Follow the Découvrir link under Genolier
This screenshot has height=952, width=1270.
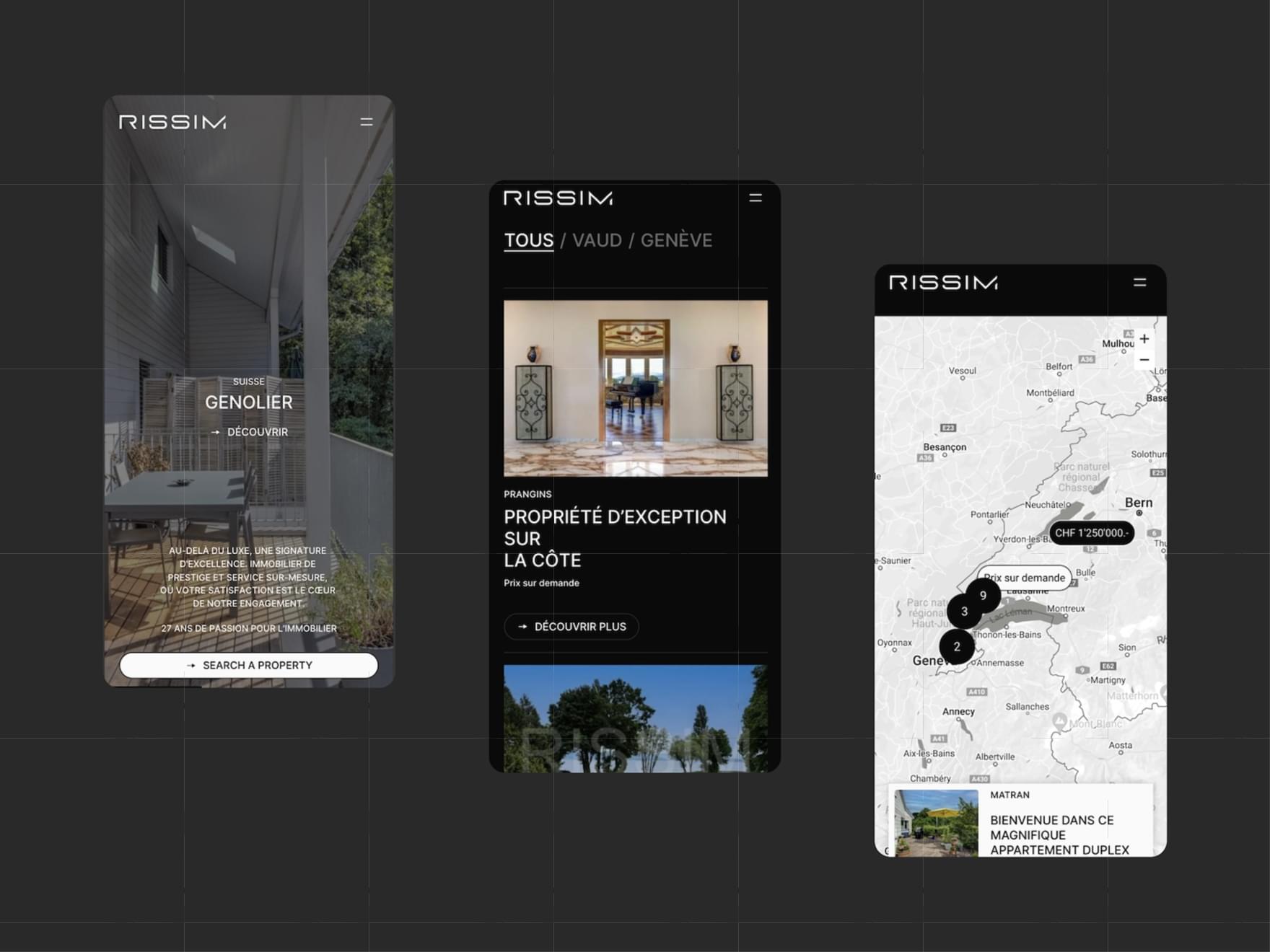(250, 432)
